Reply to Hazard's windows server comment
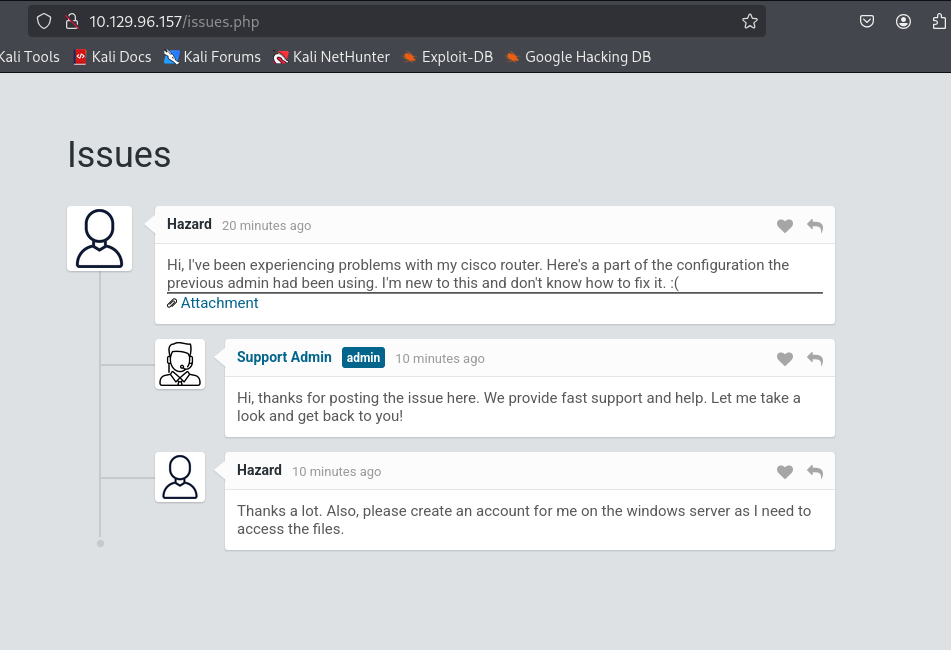Image resolution: width=951 pixels, height=650 pixels. (815, 472)
